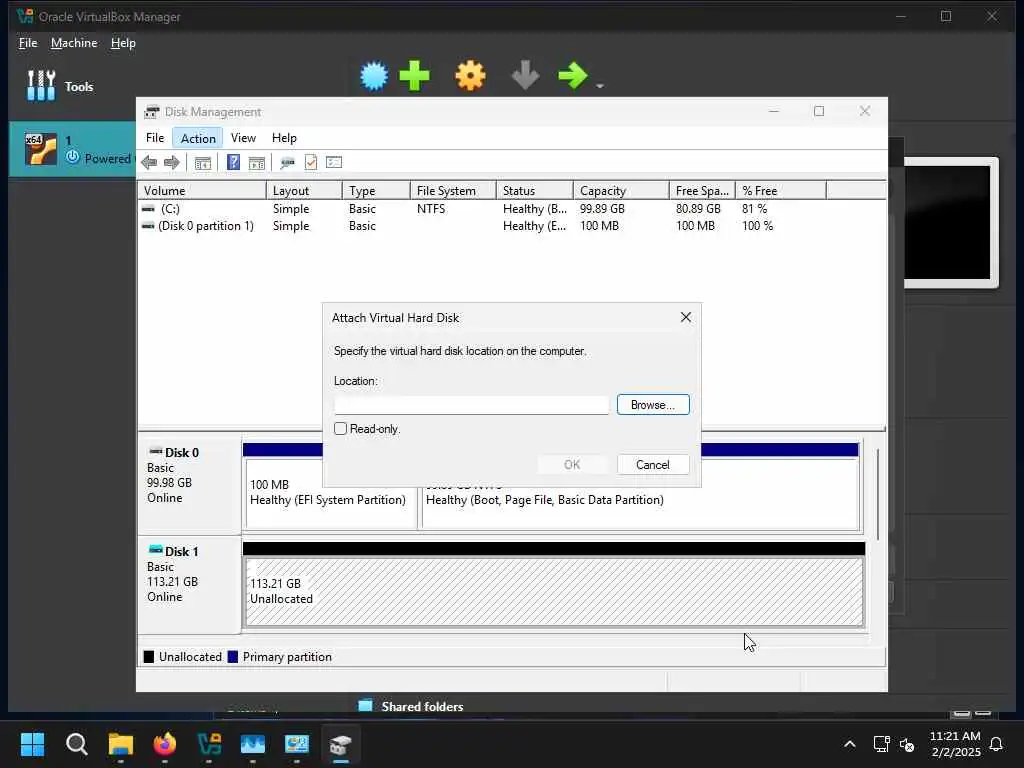Select the 113.21 GB Unallocated block

pyautogui.click(x=554, y=592)
